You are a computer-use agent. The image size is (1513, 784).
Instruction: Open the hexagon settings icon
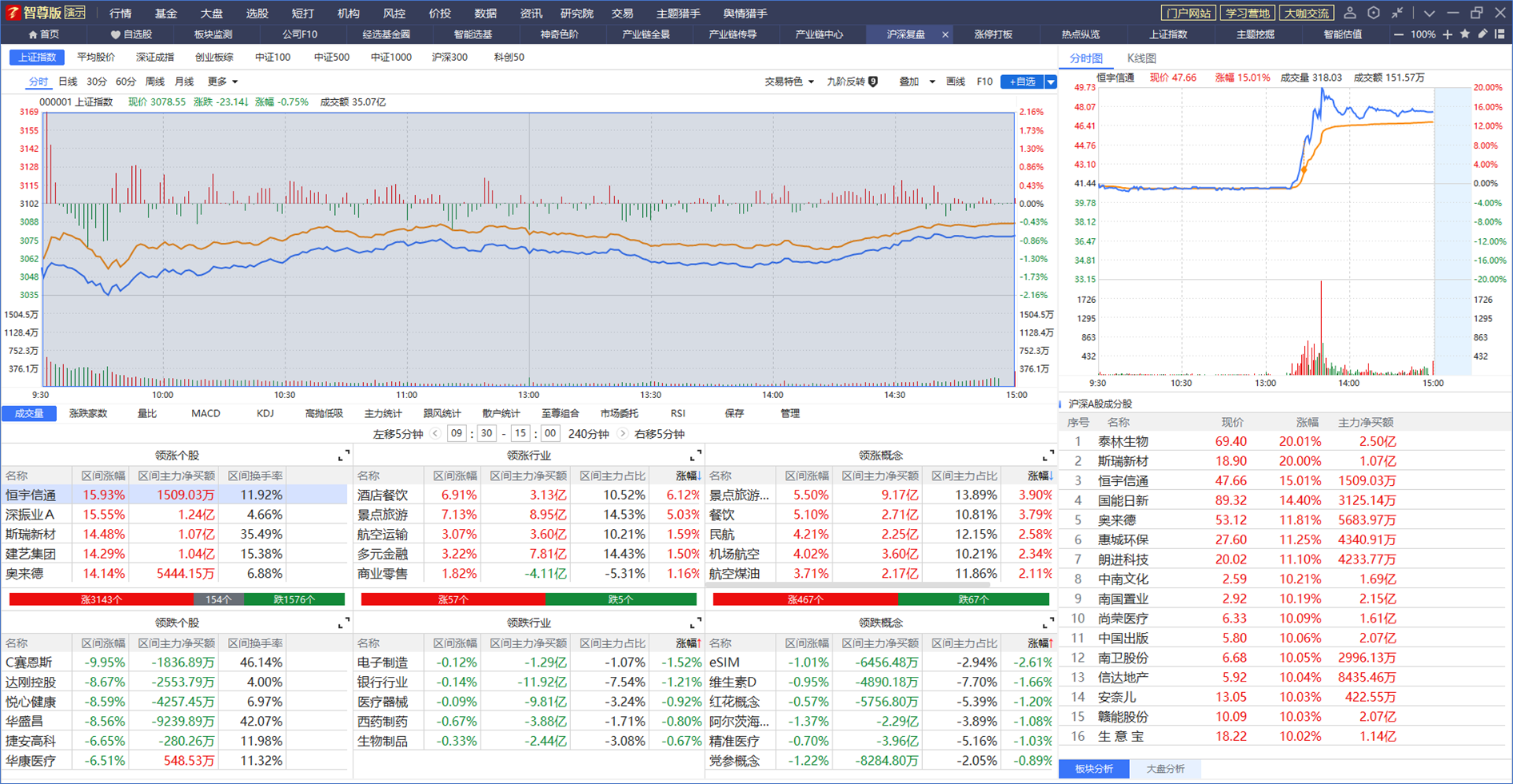tap(1374, 13)
